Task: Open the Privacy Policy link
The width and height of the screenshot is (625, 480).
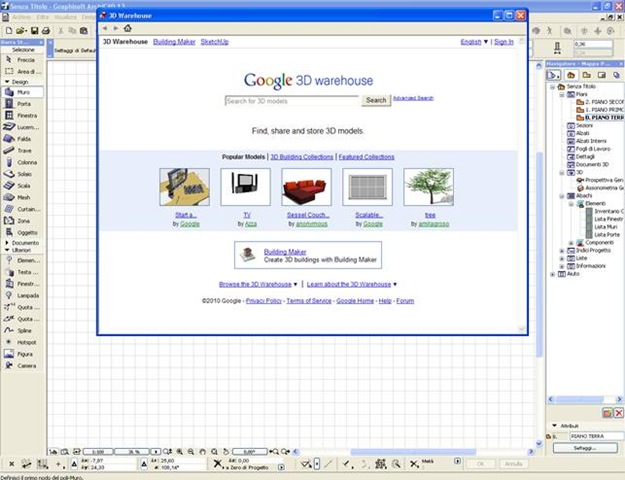Action: coord(264,301)
